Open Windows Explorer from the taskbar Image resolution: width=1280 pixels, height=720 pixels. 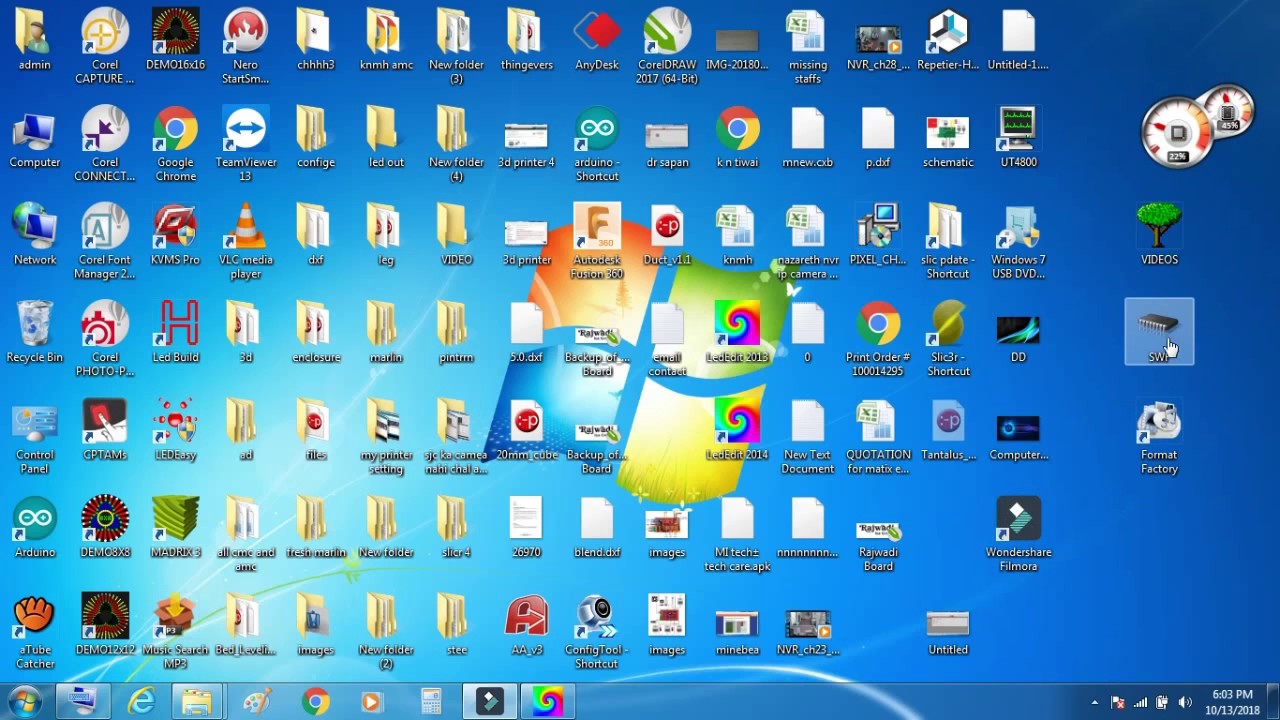tap(198, 702)
